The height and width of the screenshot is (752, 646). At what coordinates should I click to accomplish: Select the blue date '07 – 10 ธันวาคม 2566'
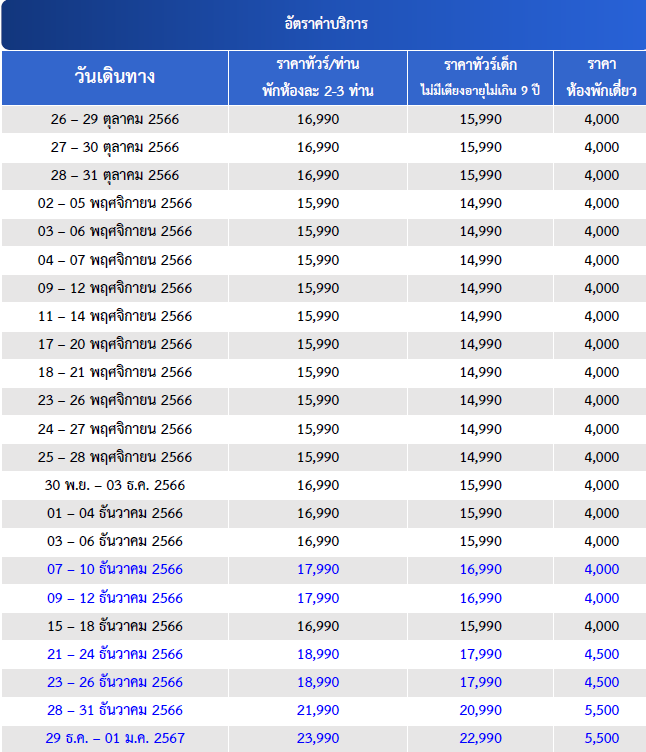(x=115, y=569)
